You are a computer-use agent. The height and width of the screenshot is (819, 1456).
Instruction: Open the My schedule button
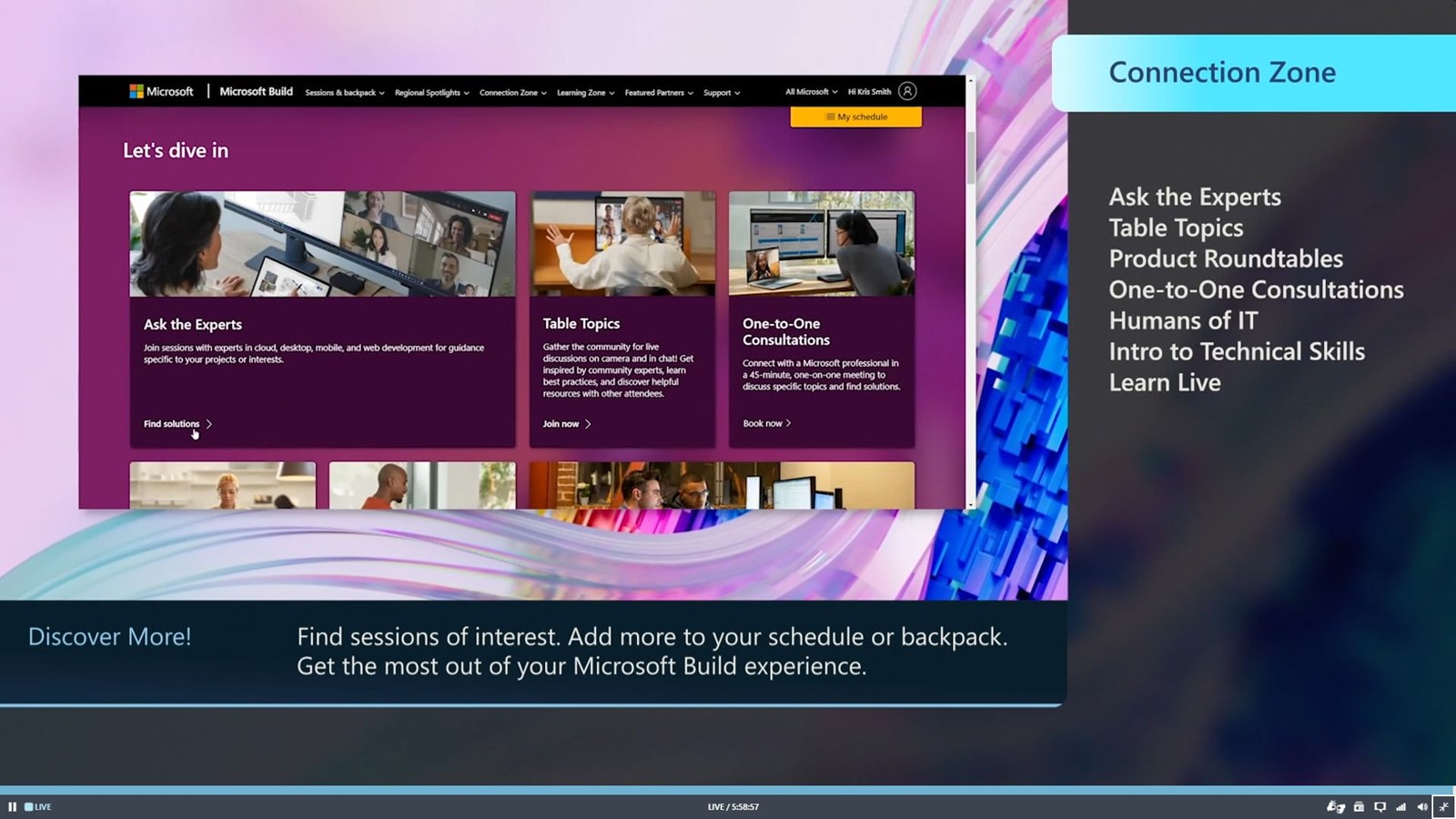(x=855, y=116)
